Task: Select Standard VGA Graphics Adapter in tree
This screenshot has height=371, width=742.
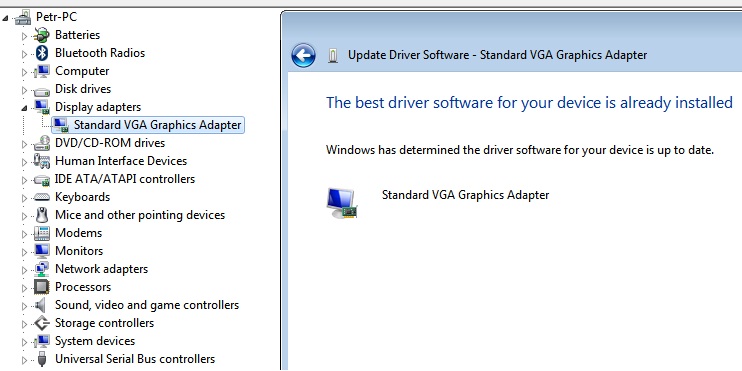Action: (158, 125)
